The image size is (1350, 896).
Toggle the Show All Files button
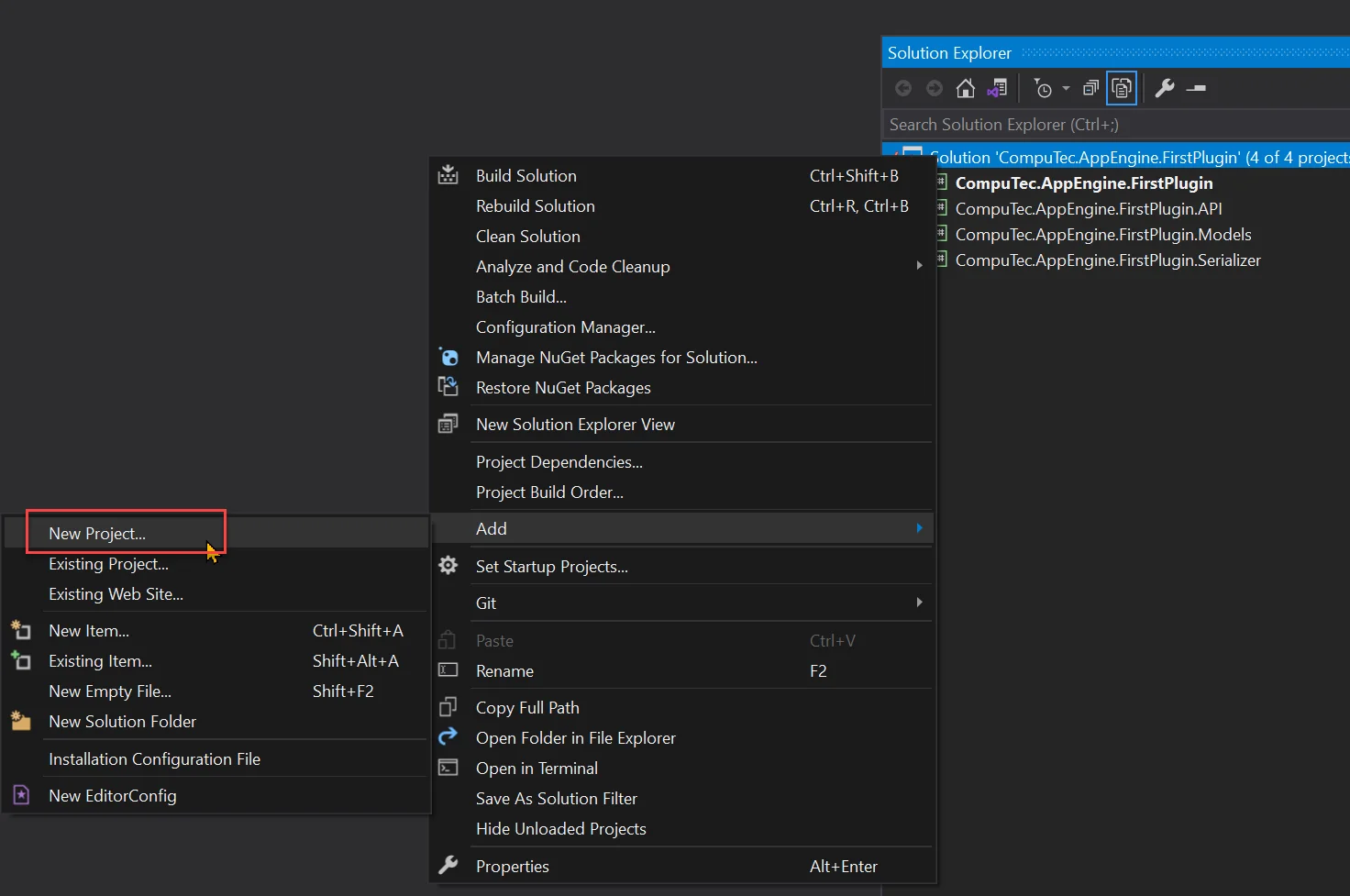pos(1122,88)
